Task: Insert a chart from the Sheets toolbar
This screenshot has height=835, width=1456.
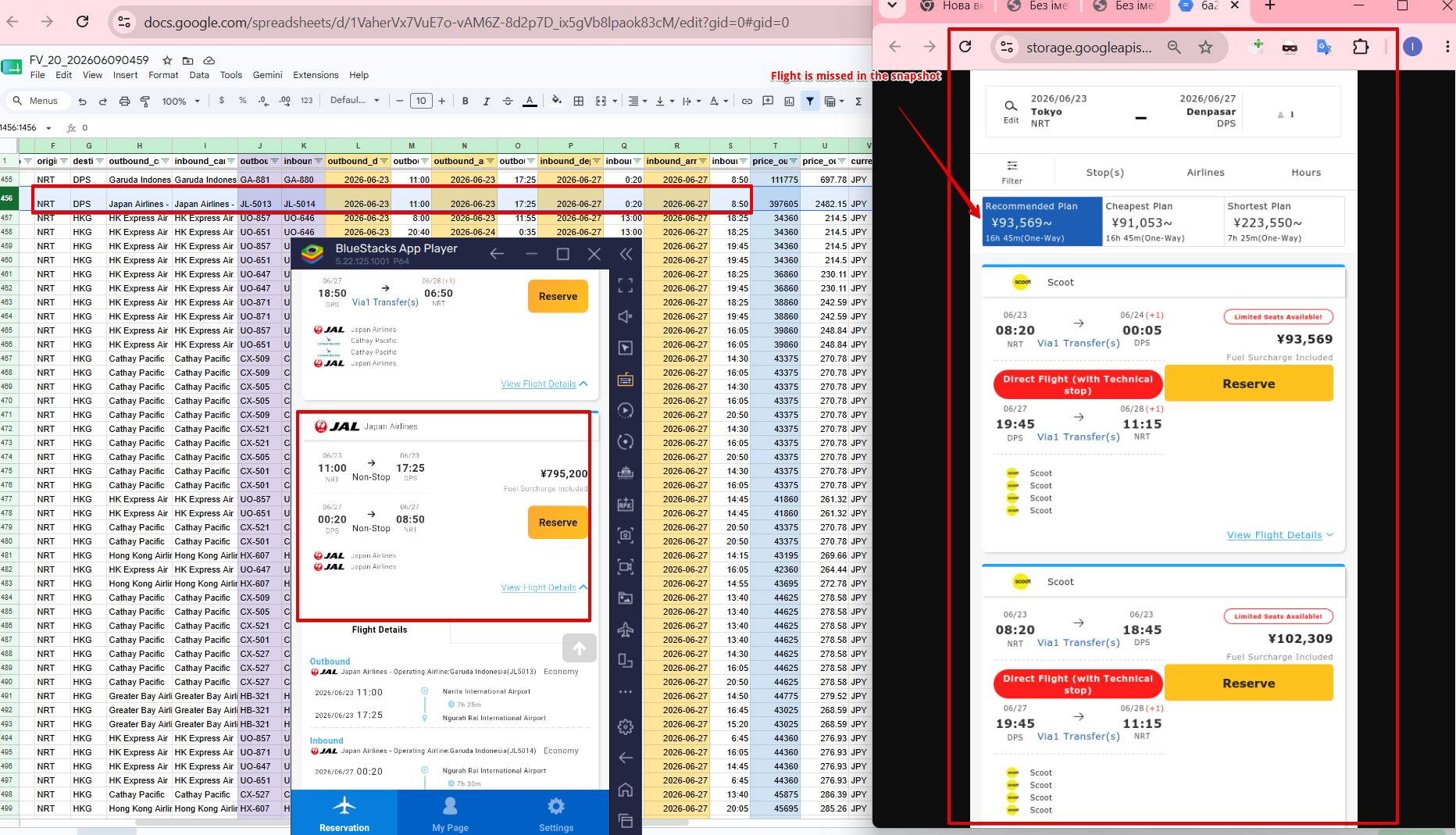Action: click(x=789, y=101)
